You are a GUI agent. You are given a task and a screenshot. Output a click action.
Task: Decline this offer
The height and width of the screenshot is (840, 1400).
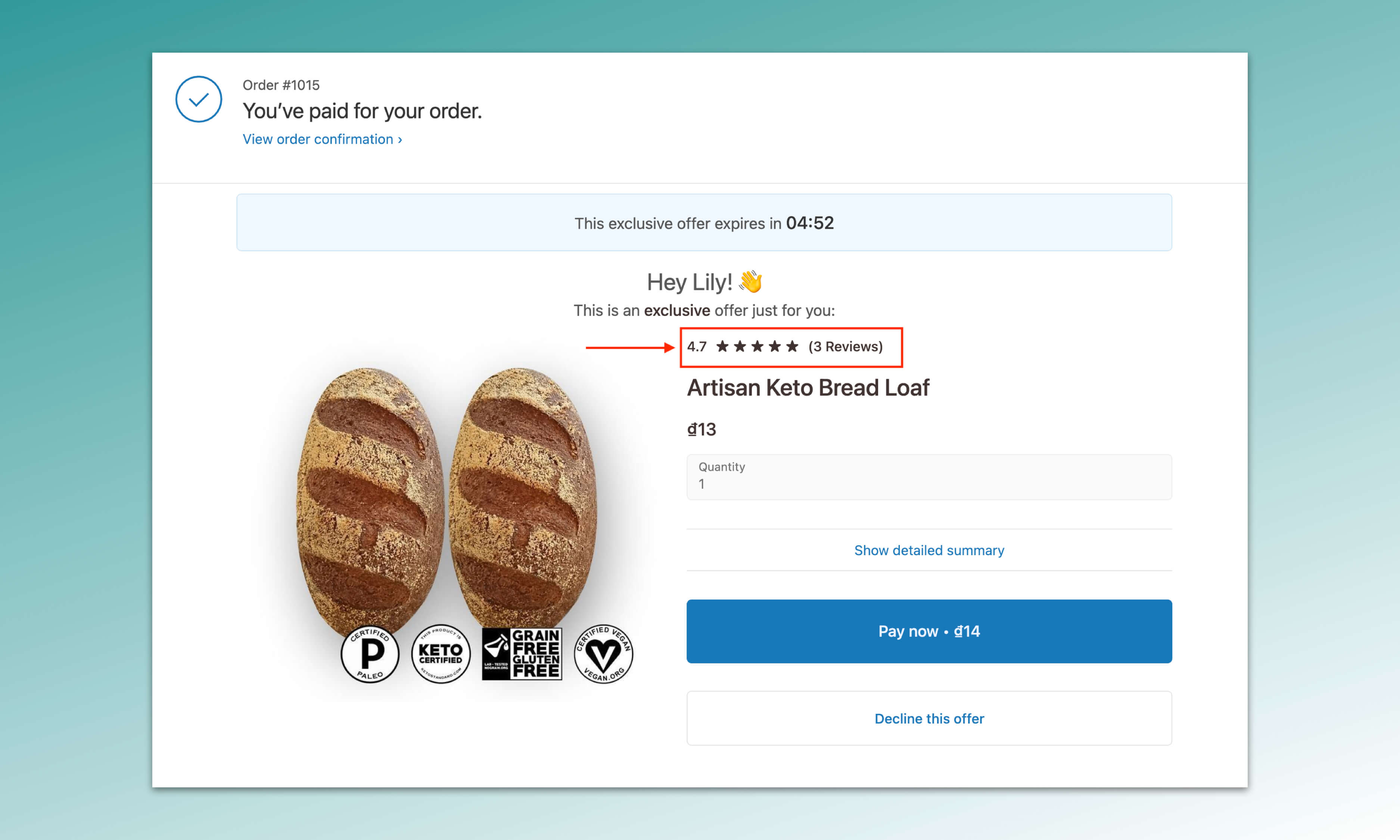click(928, 718)
